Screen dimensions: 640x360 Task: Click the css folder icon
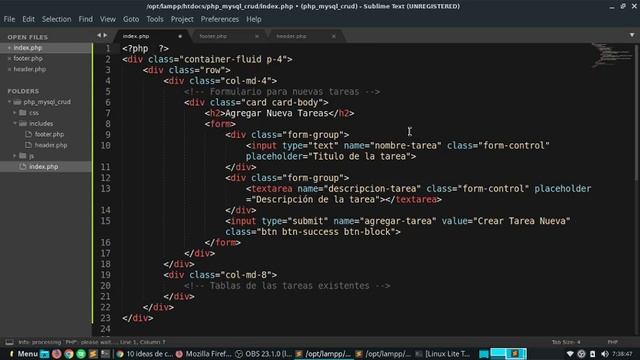[23, 112]
